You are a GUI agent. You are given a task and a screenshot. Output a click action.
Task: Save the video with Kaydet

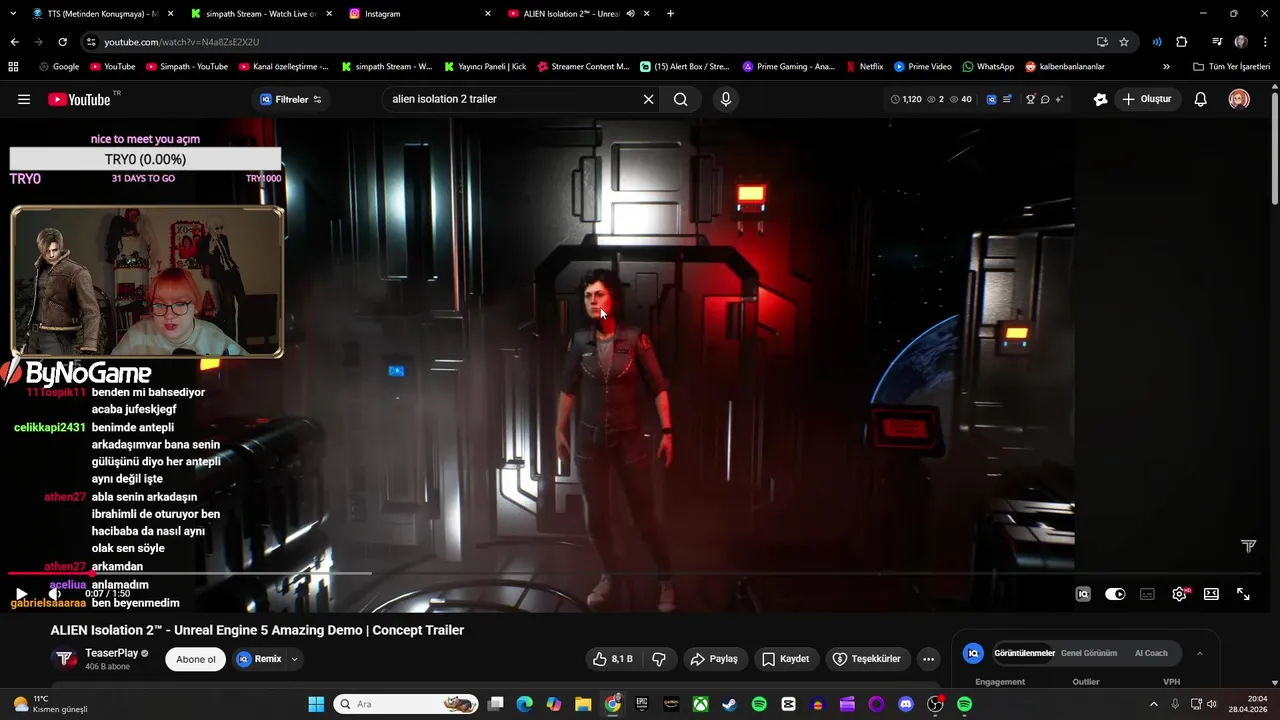click(x=785, y=659)
